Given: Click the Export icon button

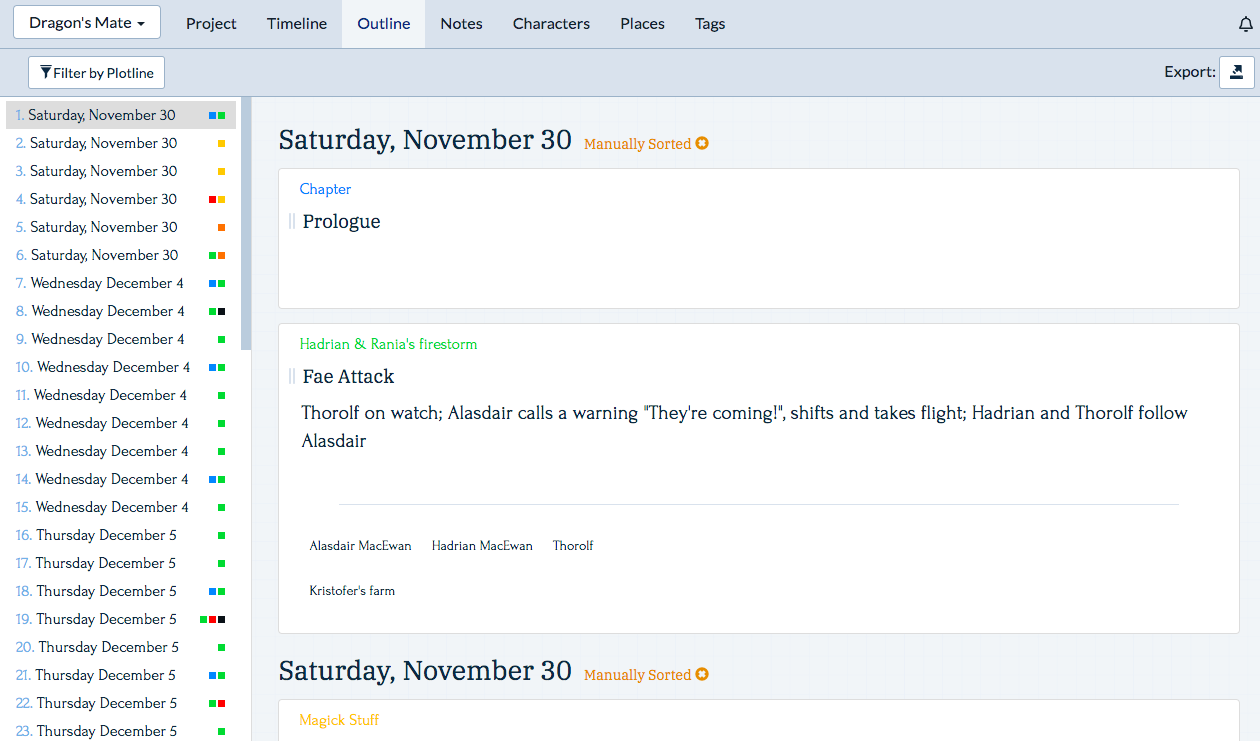Looking at the screenshot, I should click(x=1236, y=72).
